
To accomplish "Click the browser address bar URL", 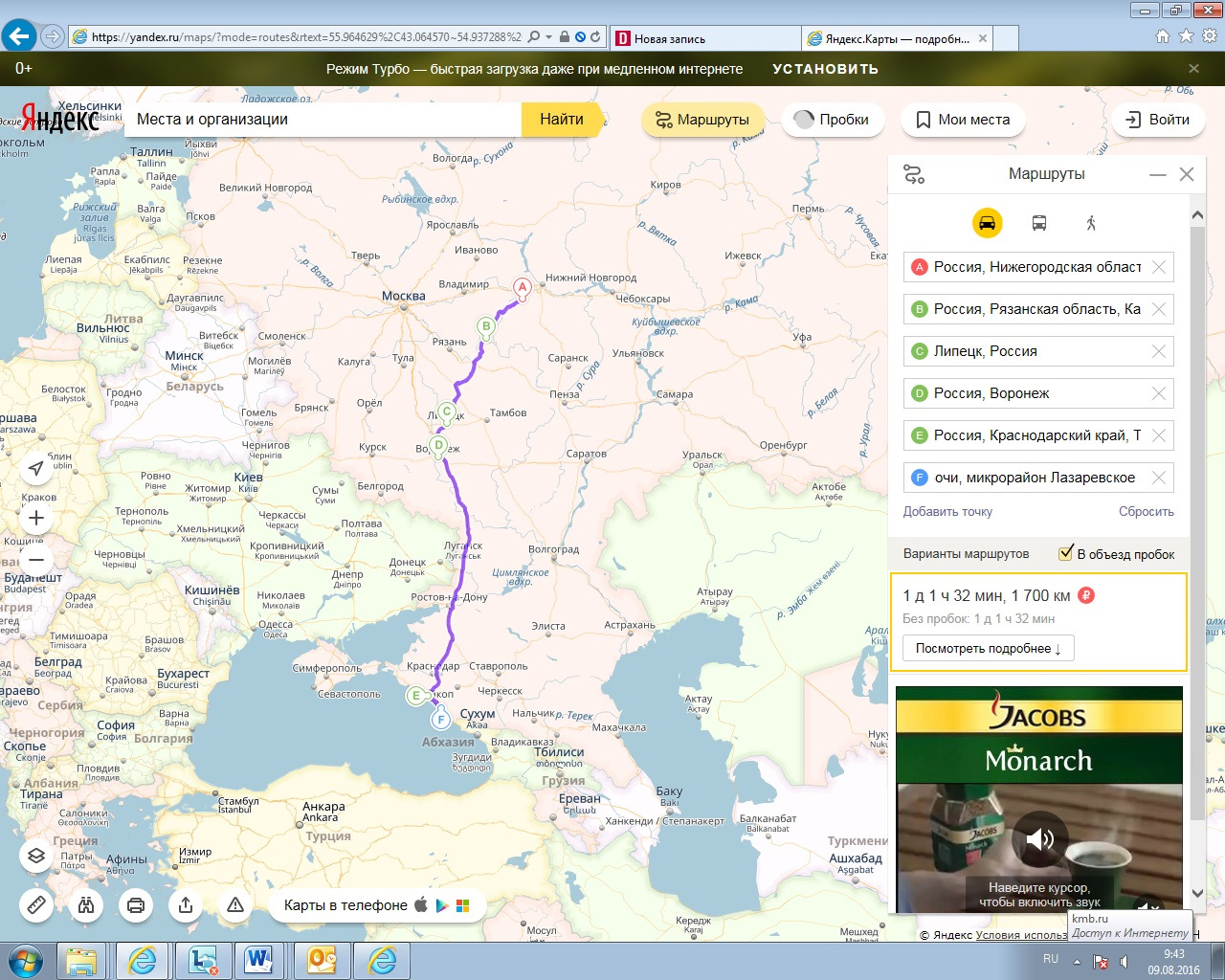I will [306, 37].
